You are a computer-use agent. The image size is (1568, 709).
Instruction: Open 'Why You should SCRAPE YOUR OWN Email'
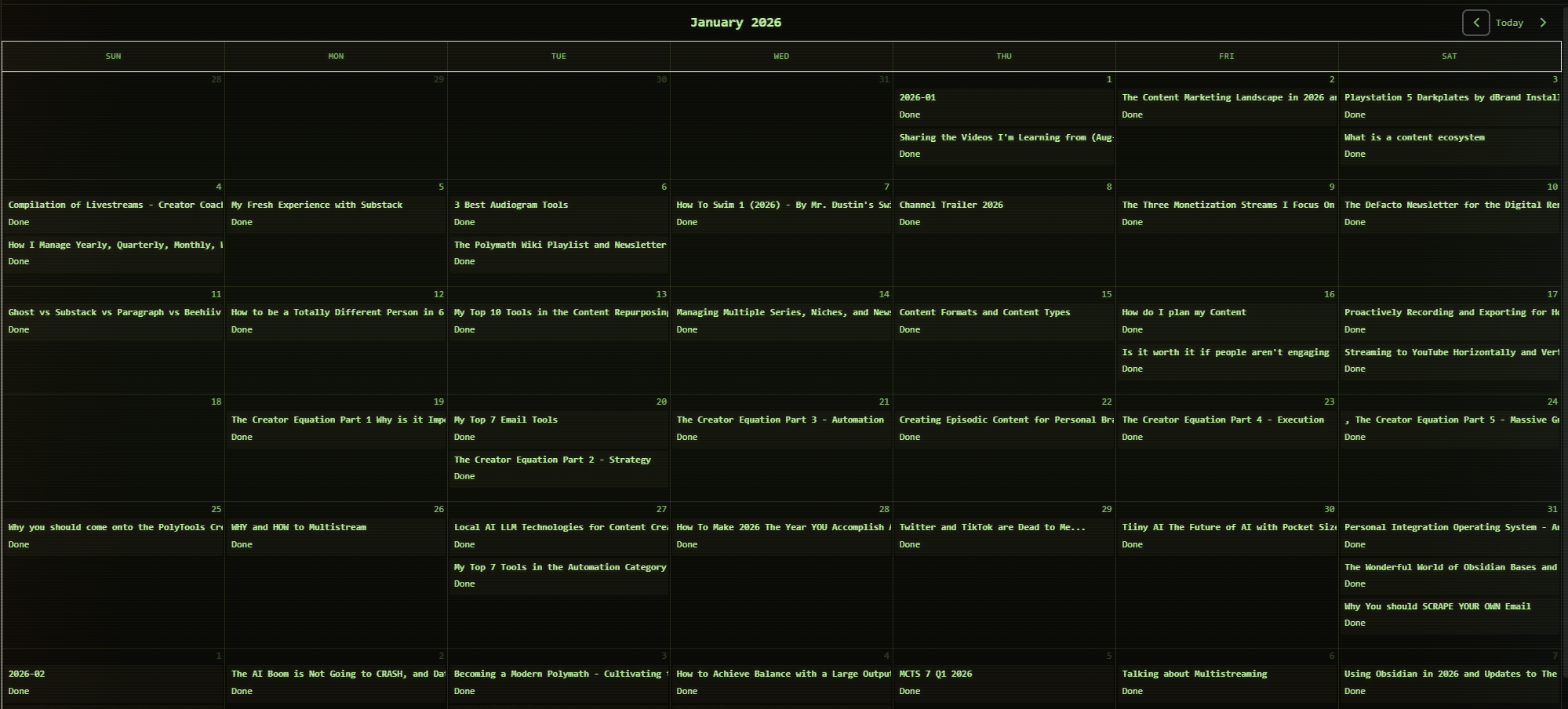[x=1437, y=607]
